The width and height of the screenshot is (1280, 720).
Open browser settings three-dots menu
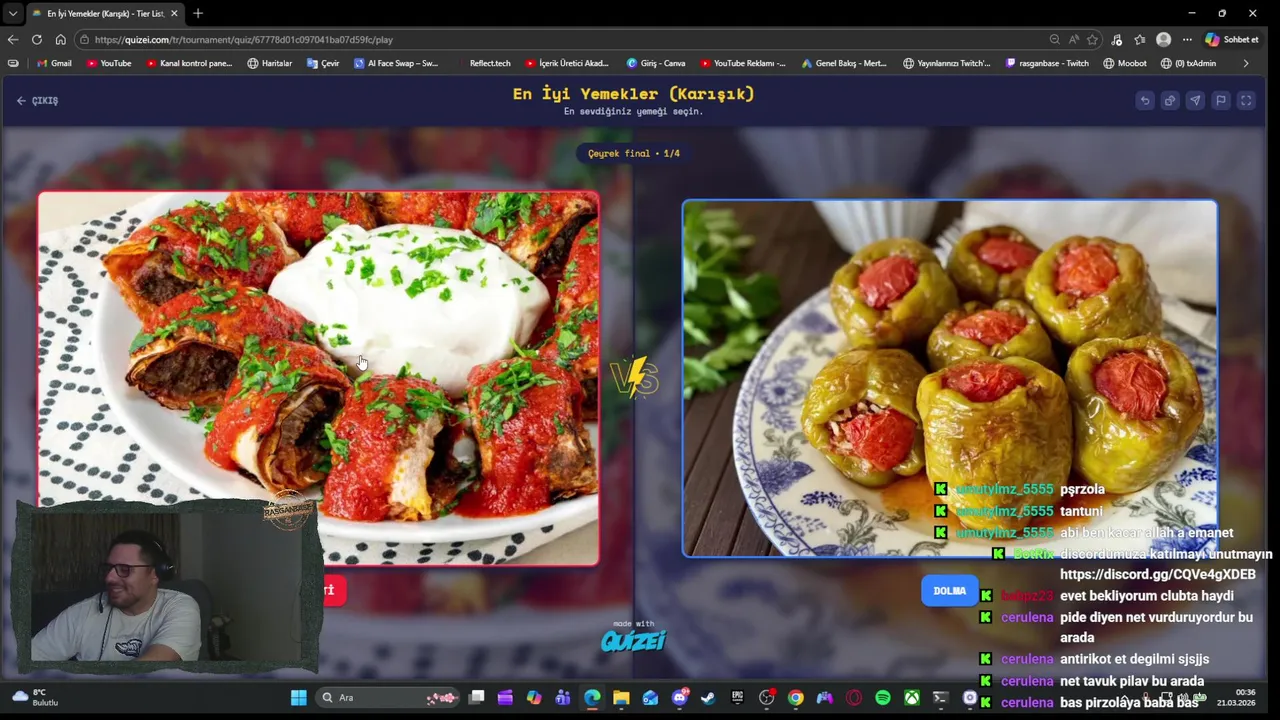pyautogui.click(x=1187, y=39)
